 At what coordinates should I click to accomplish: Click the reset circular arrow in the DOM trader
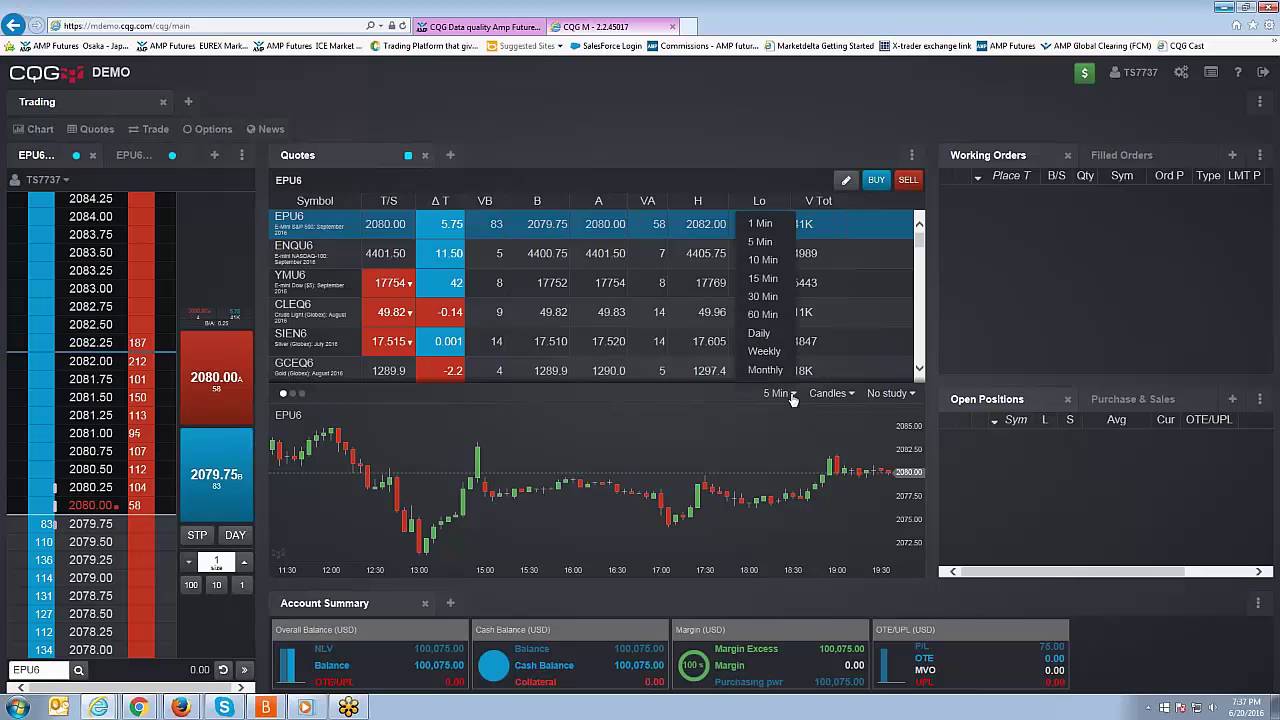tap(223, 670)
